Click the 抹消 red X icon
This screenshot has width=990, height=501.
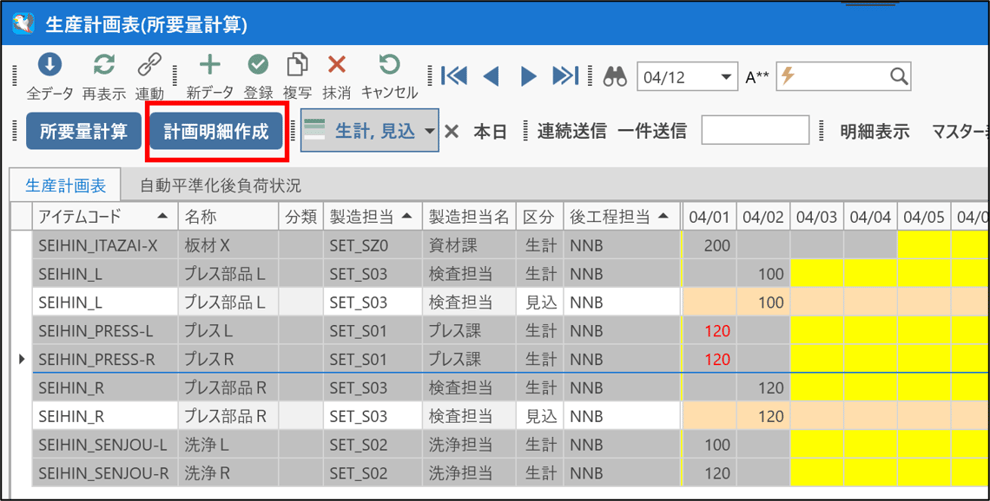click(x=337, y=65)
